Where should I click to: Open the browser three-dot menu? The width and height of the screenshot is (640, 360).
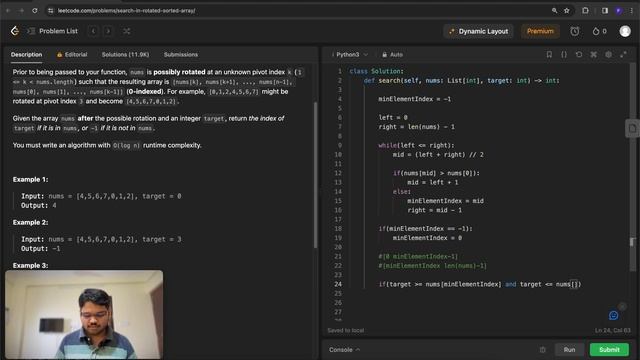(x=631, y=11)
